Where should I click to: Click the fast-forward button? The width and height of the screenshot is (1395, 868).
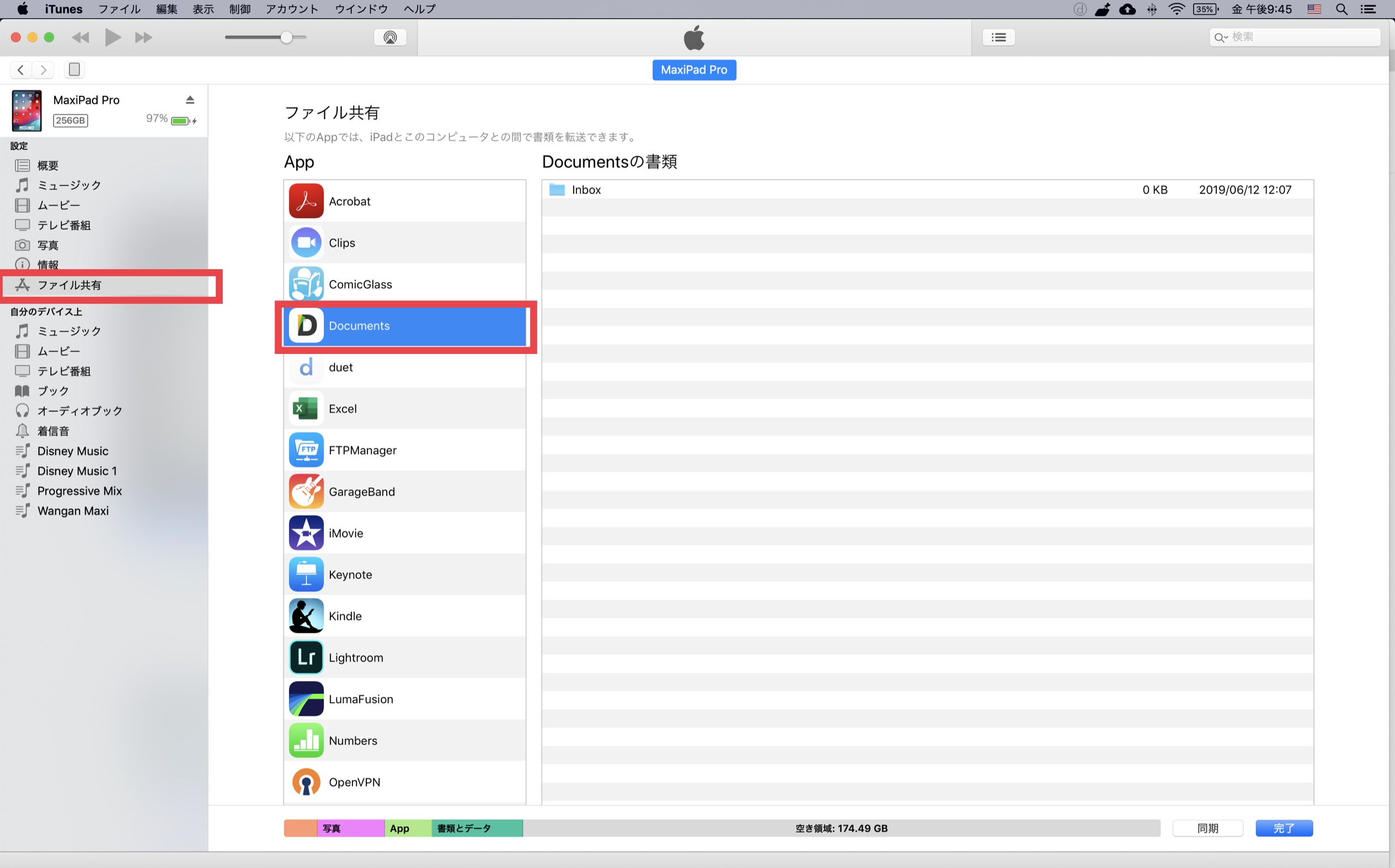143,37
